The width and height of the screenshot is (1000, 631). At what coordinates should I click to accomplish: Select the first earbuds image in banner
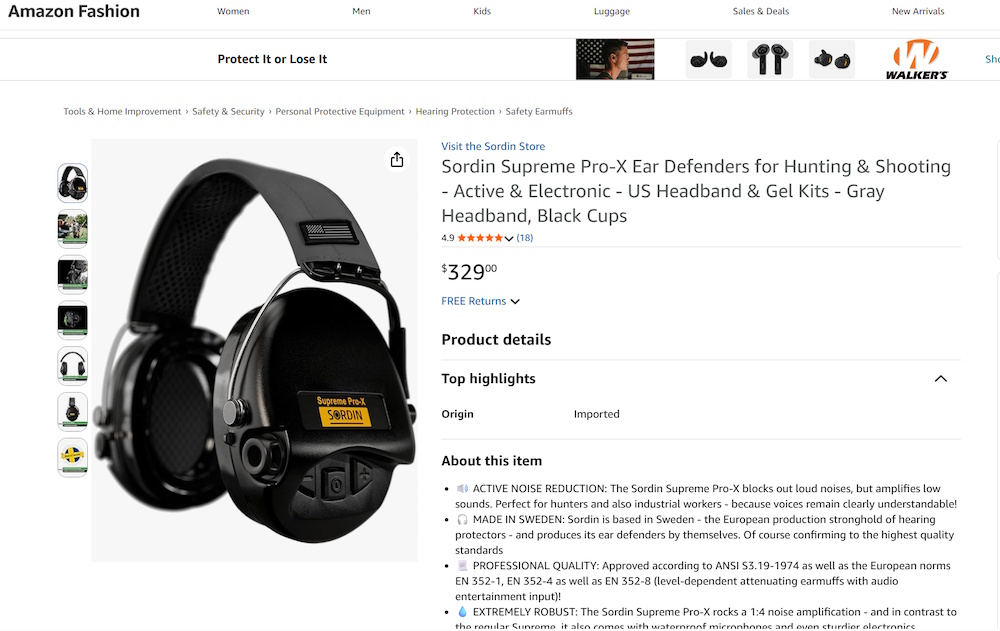[709, 59]
